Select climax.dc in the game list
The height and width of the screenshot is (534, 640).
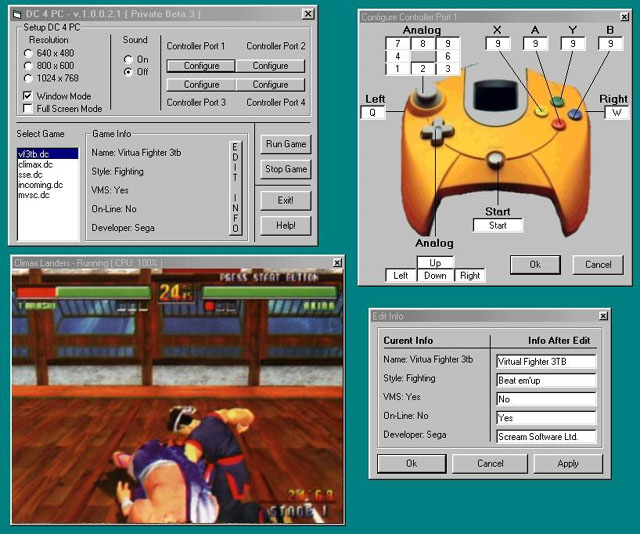tap(48, 165)
